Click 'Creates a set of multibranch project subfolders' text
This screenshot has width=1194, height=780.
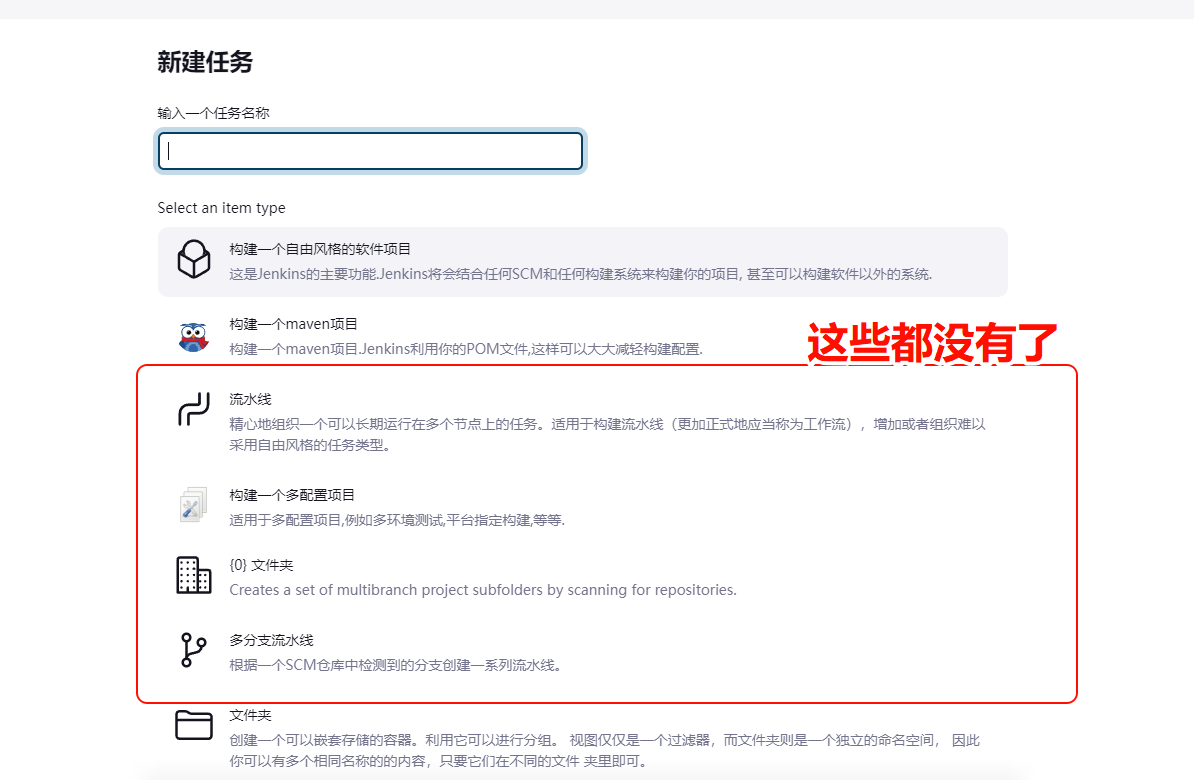483,590
